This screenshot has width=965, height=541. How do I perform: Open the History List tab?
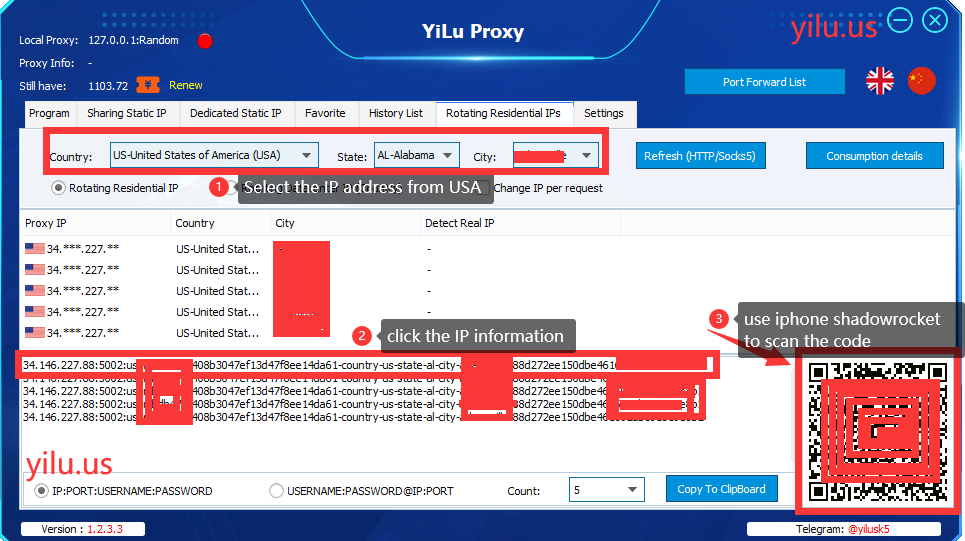point(395,114)
